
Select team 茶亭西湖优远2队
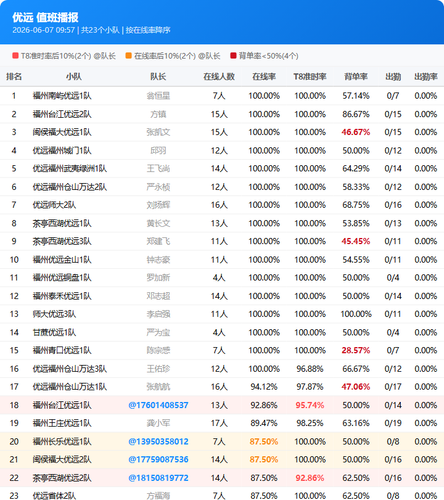click(x=62, y=478)
